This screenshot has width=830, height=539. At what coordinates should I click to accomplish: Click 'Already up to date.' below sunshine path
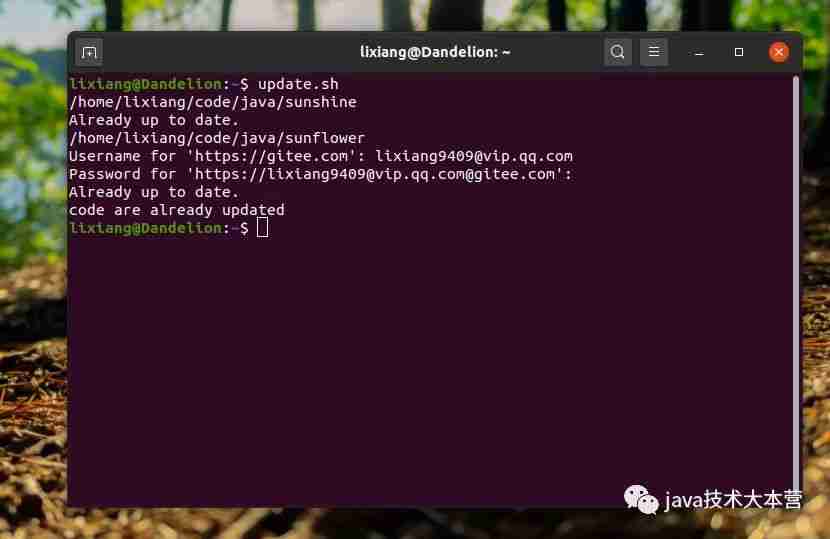154,120
